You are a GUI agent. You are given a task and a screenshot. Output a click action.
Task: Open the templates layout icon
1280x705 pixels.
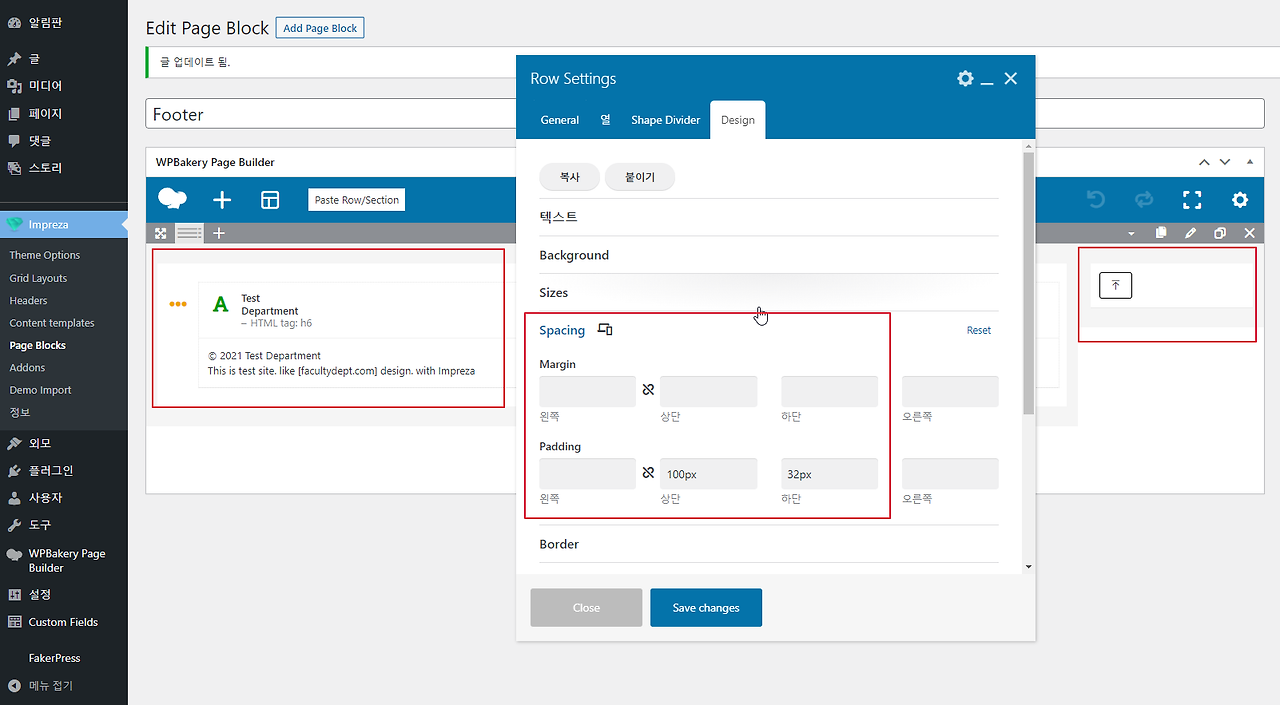[270, 200]
